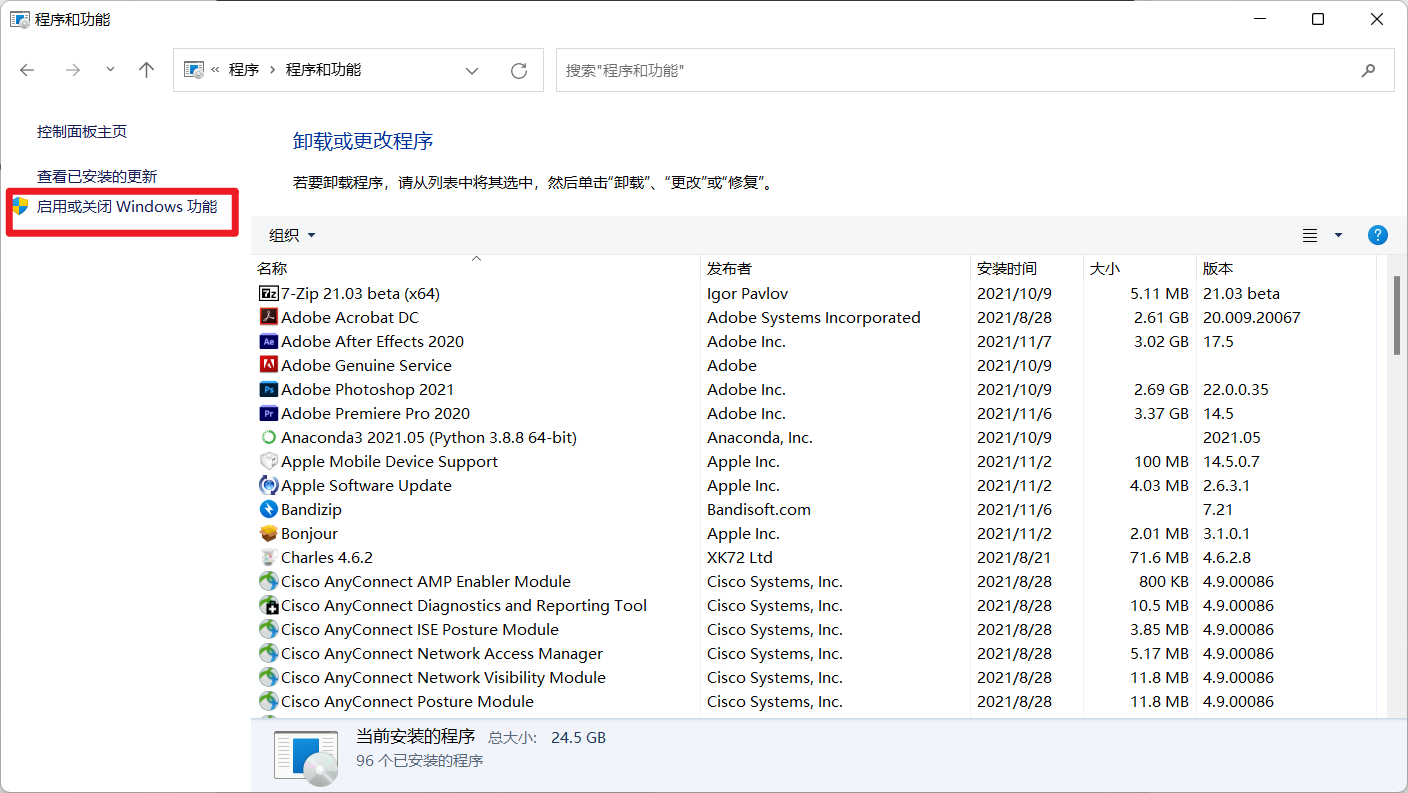Viewport: 1408px width, 793px height.
Task: Go back with the left arrow
Action: coord(27,70)
